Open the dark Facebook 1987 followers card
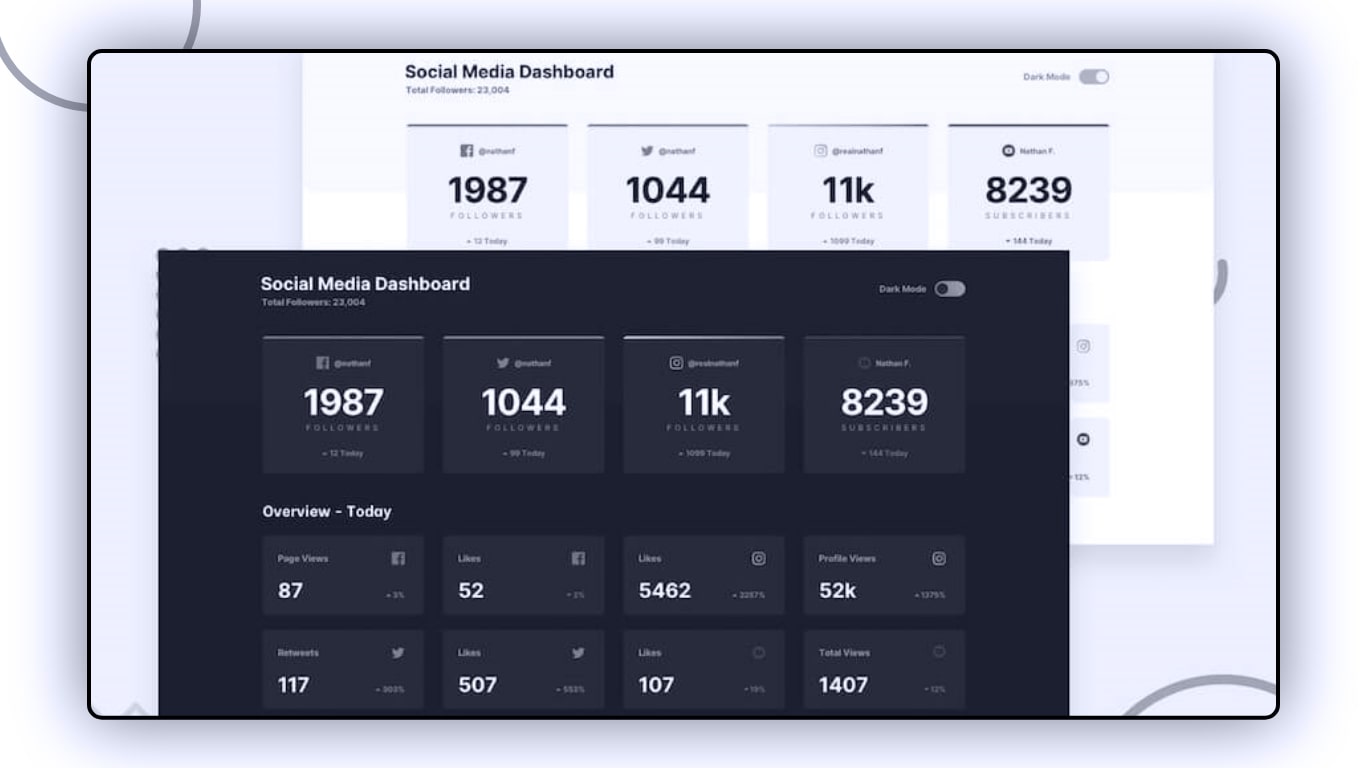The height and width of the screenshot is (768, 1366). [343, 405]
